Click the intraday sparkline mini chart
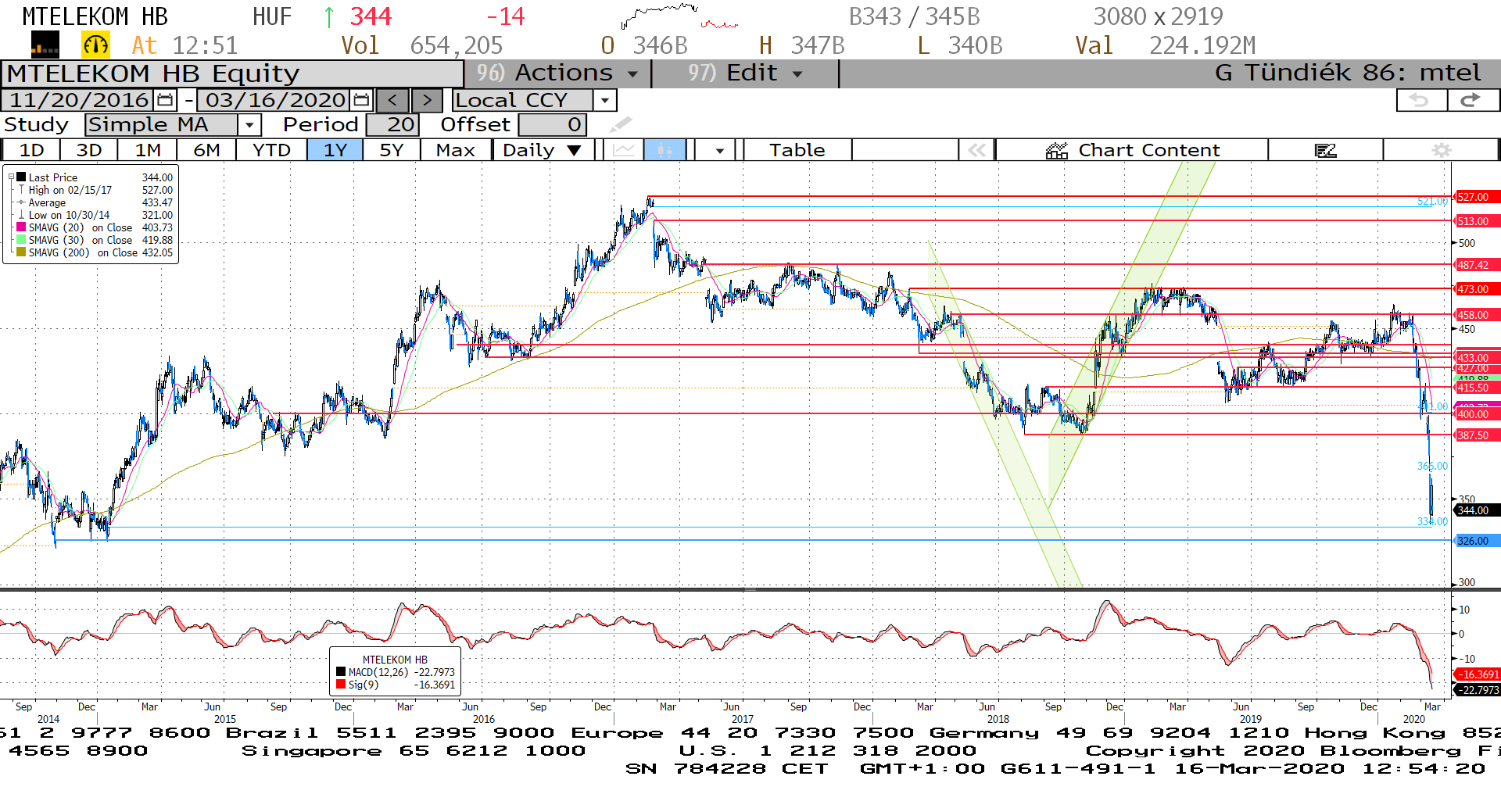1501x812 pixels. (x=679, y=16)
